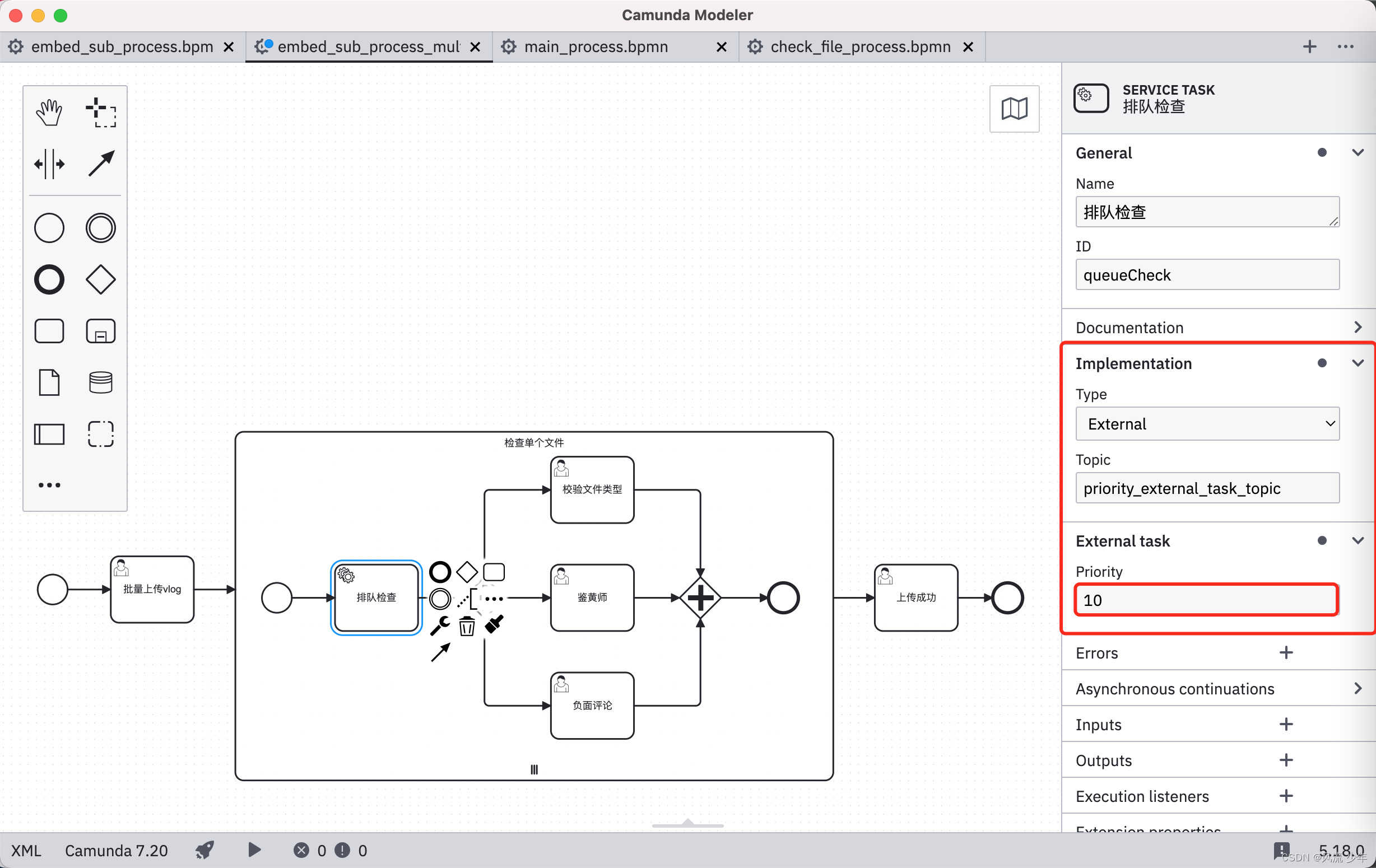Toggle the Implementation section collapse
This screenshot has height=868, width=1376.
point(1357,363)
